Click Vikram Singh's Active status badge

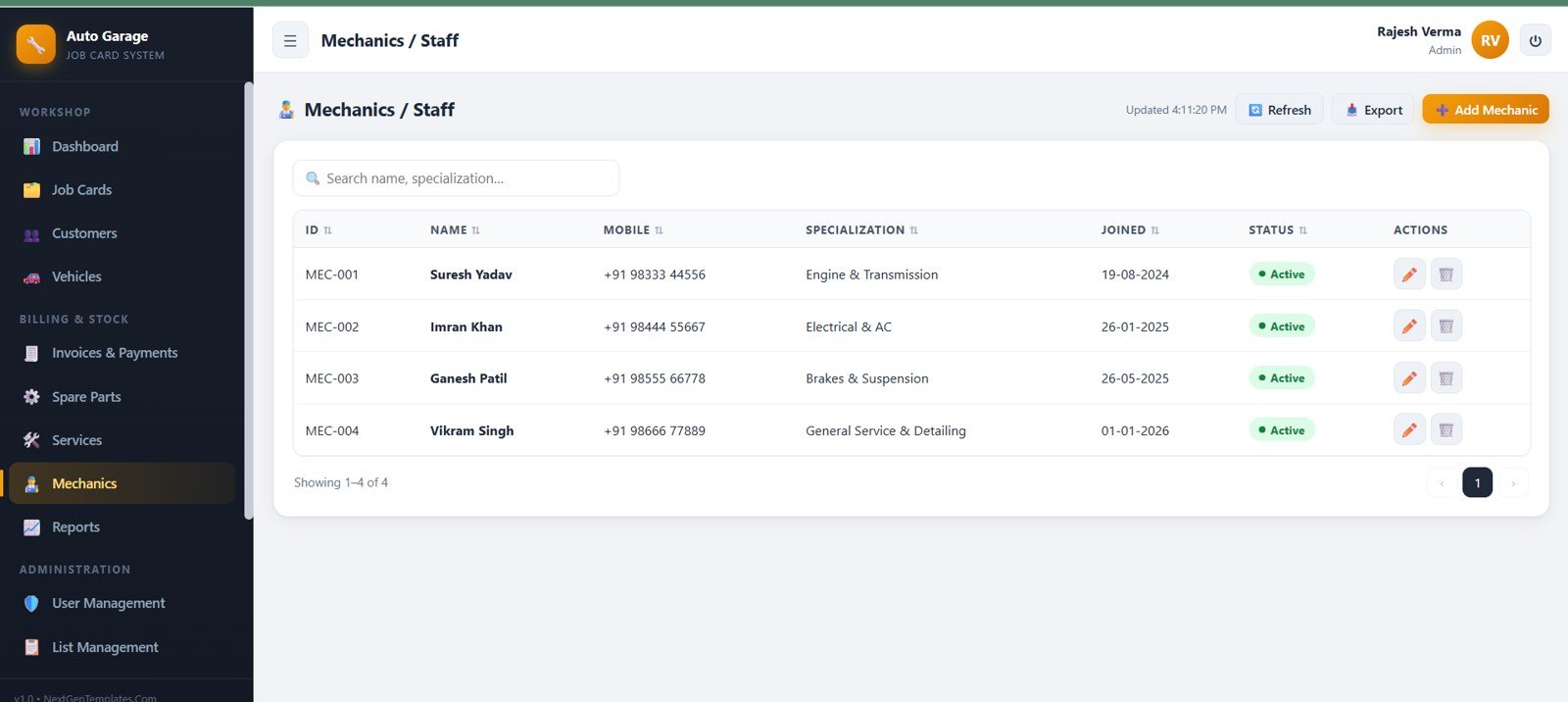[x=1282, y=429]
